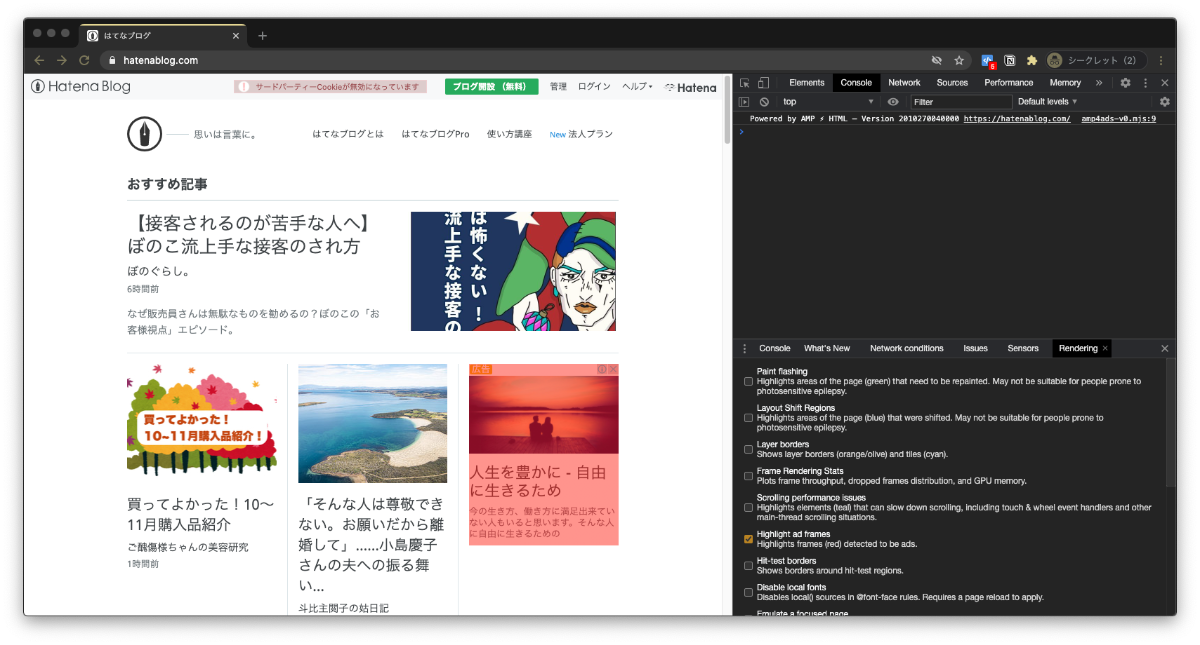Open the What's New drawer tab
The height and width of the screenshot is (645, 1200).
click(827, 349)
